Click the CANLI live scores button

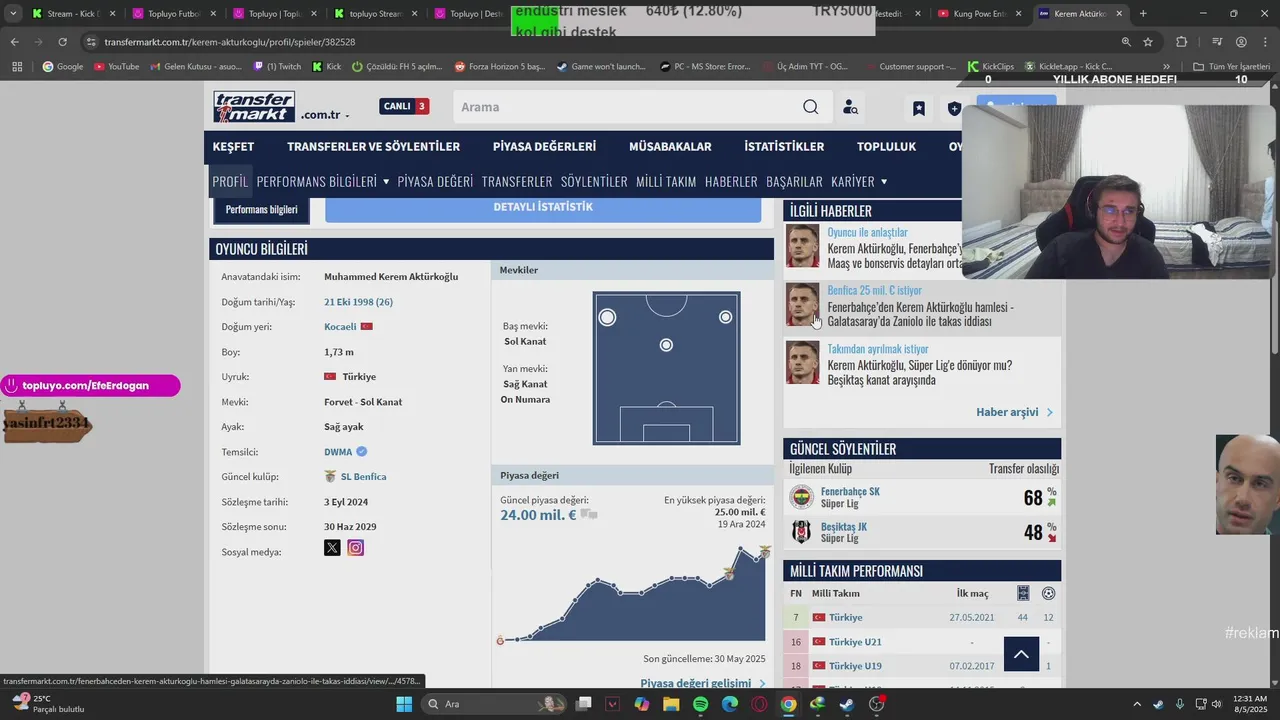[x=404, y=106]
